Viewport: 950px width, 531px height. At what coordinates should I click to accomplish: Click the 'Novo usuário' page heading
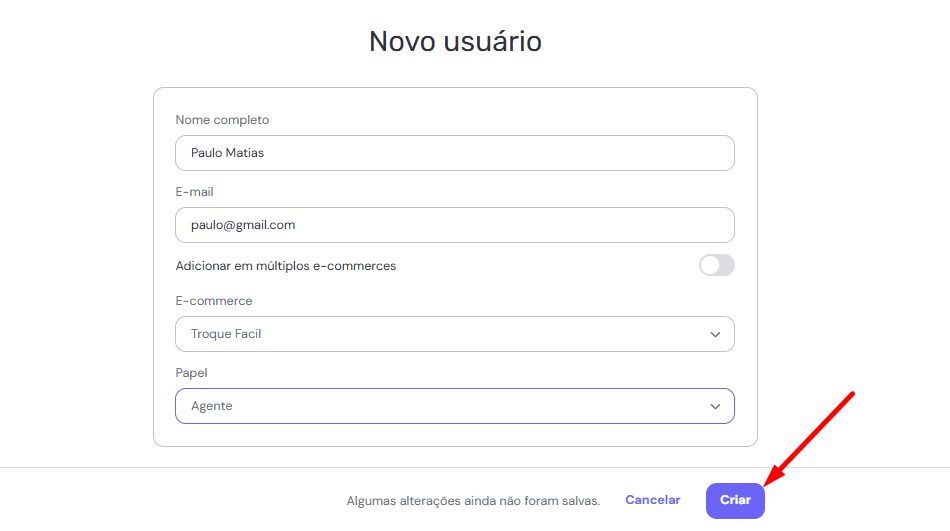[455, 41]
